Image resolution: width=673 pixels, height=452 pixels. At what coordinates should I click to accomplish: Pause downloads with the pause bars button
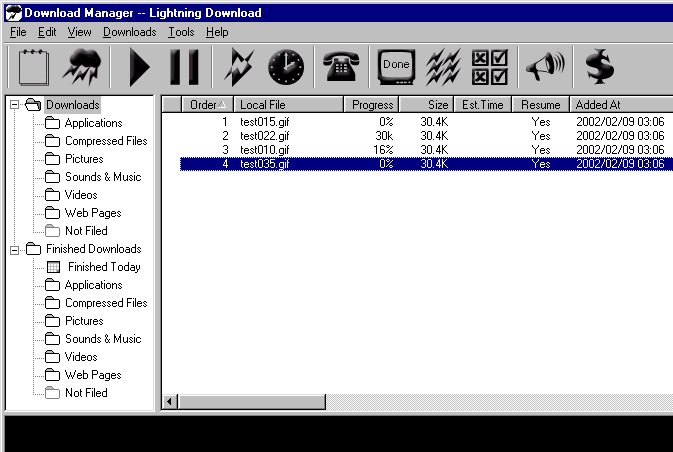[x=185, y=67]
